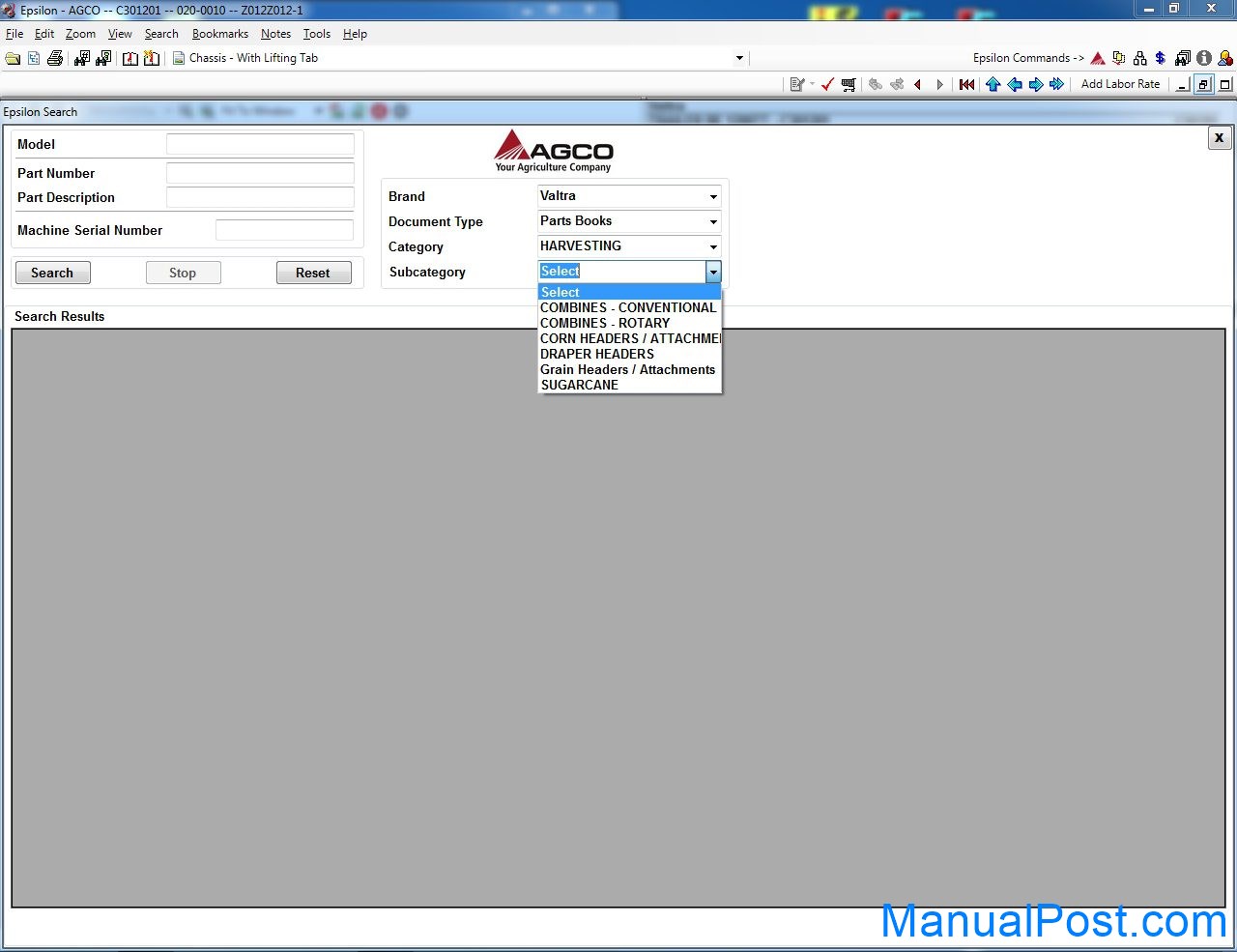Click the hierarchy tree command icon
Image resolution: width=1237 pixels, height=952 pixels.
click(x=1140, y=58)
